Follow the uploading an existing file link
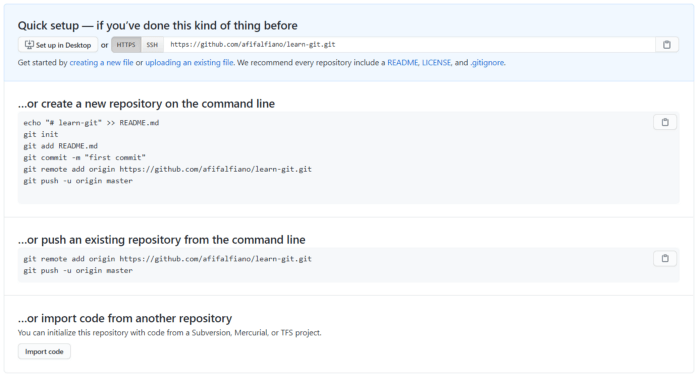Image resolution: width=700 pixels, height=383 pixels. [x=189, y=62]
